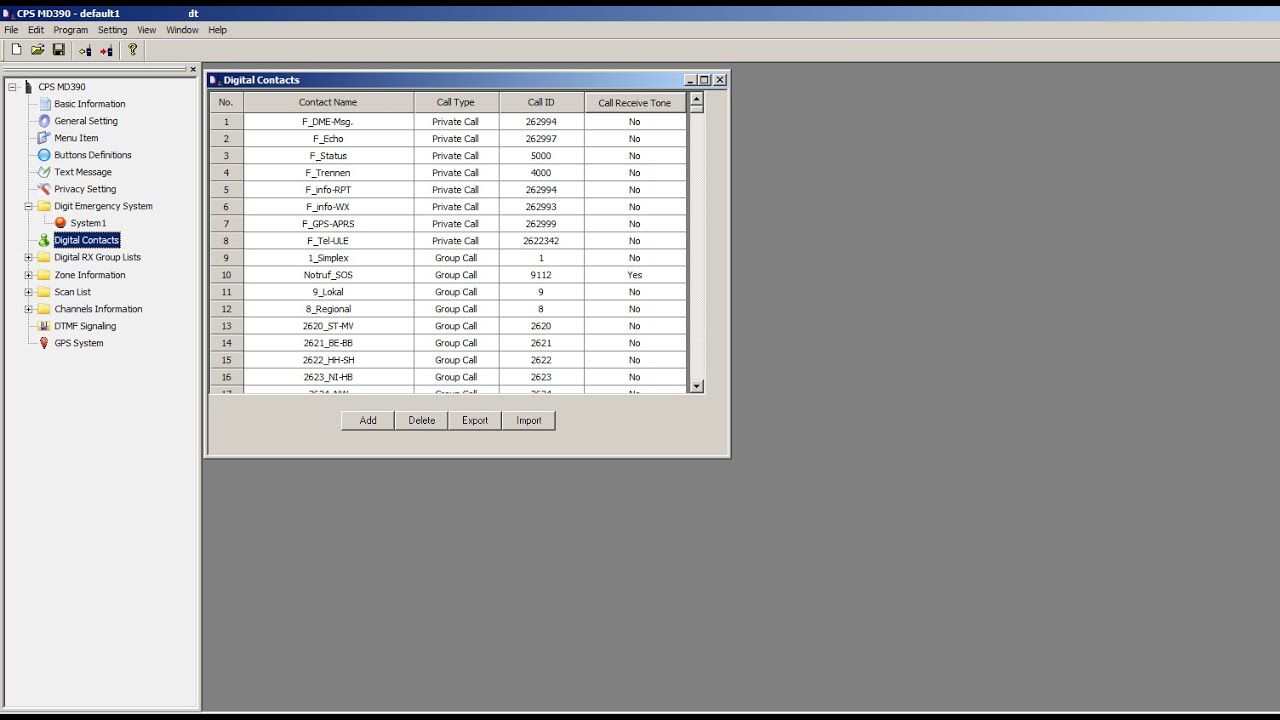
Task: Click Call ID cell 2622342
Action: pyautogui.click(x=541, y=241)
